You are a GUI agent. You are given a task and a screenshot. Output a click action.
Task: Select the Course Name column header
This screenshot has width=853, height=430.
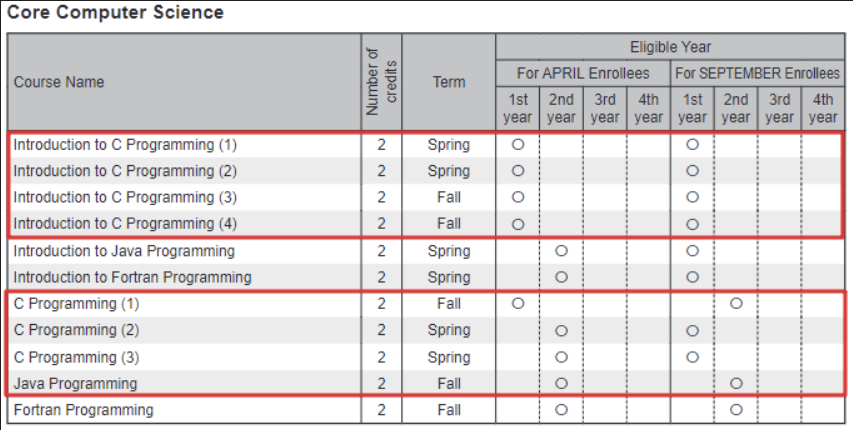click(x=59, y=82)
